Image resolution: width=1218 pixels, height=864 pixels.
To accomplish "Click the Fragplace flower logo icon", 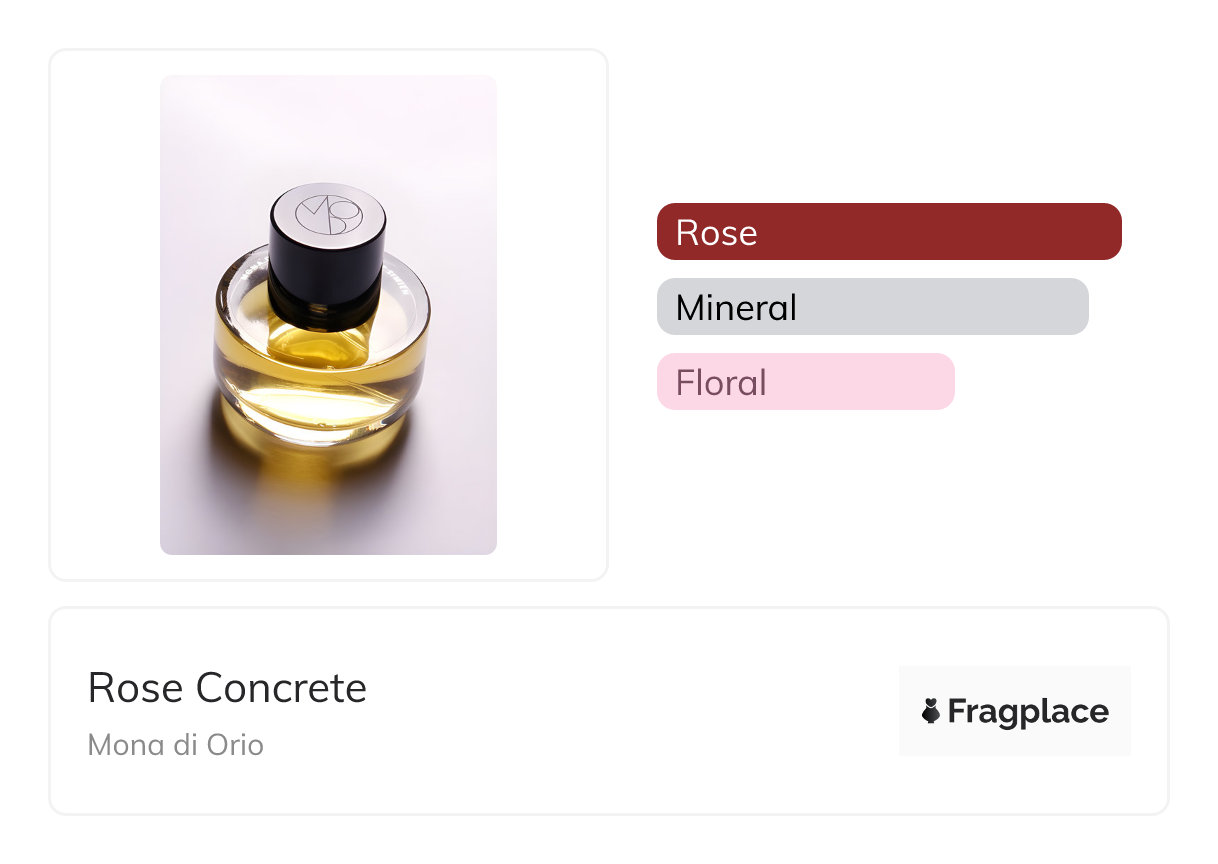I will pyautogui.click(x=930, y=711).
